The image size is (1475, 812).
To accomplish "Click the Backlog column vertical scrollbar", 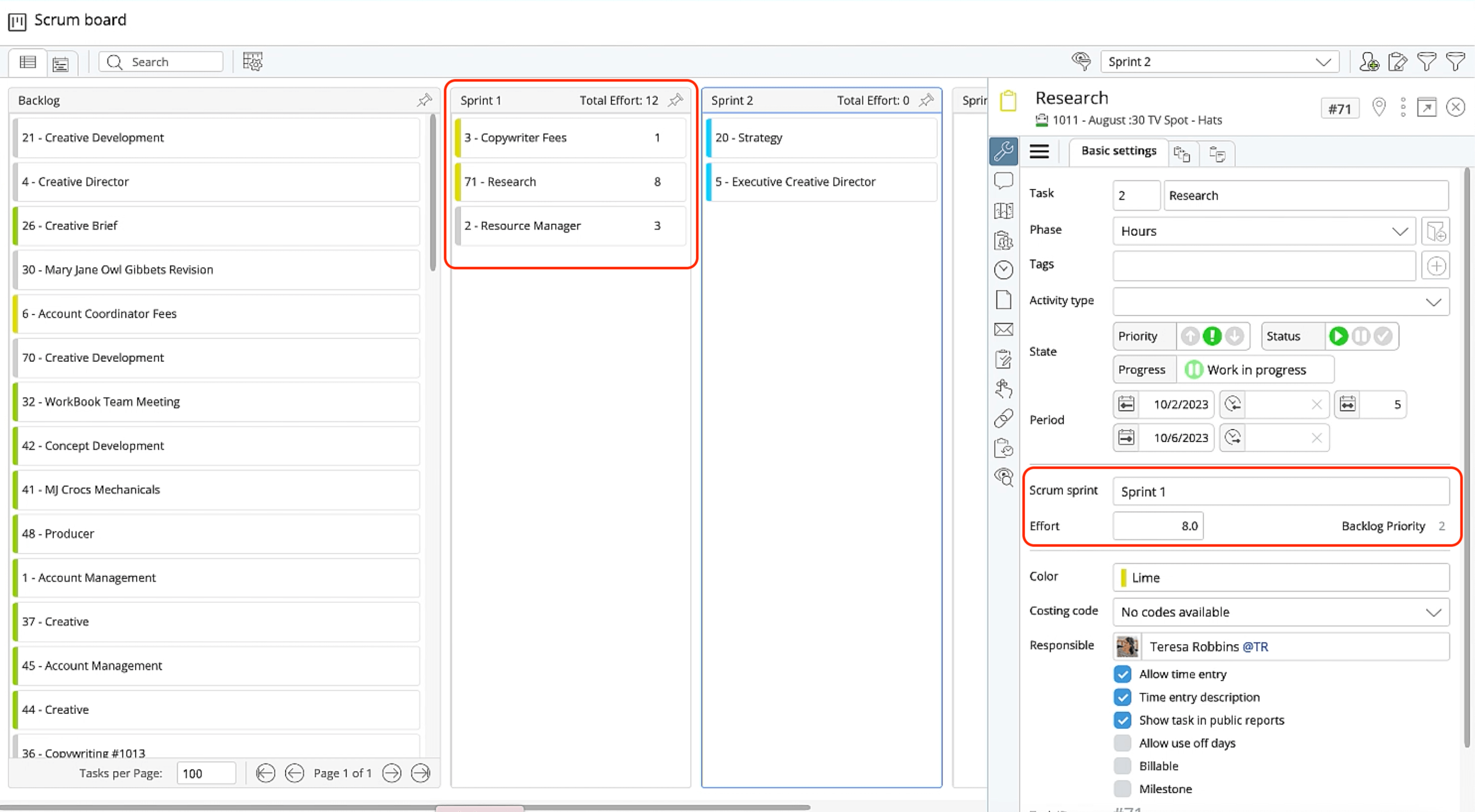I will 433,192.
